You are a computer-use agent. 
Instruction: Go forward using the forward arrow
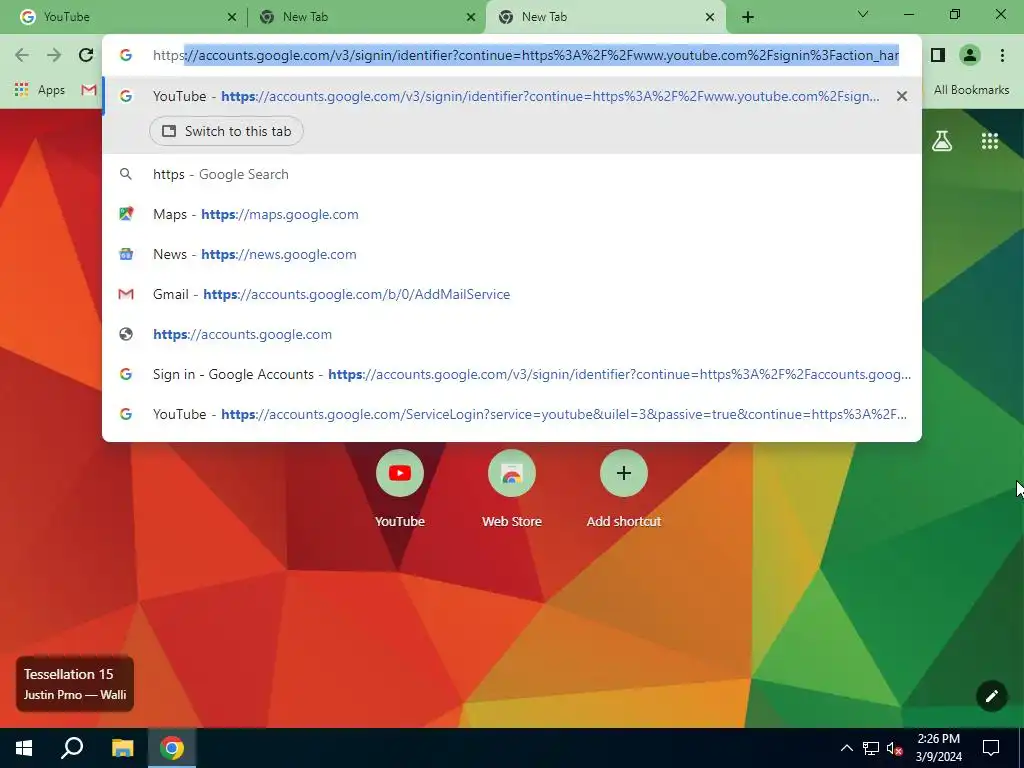point(54,56)
